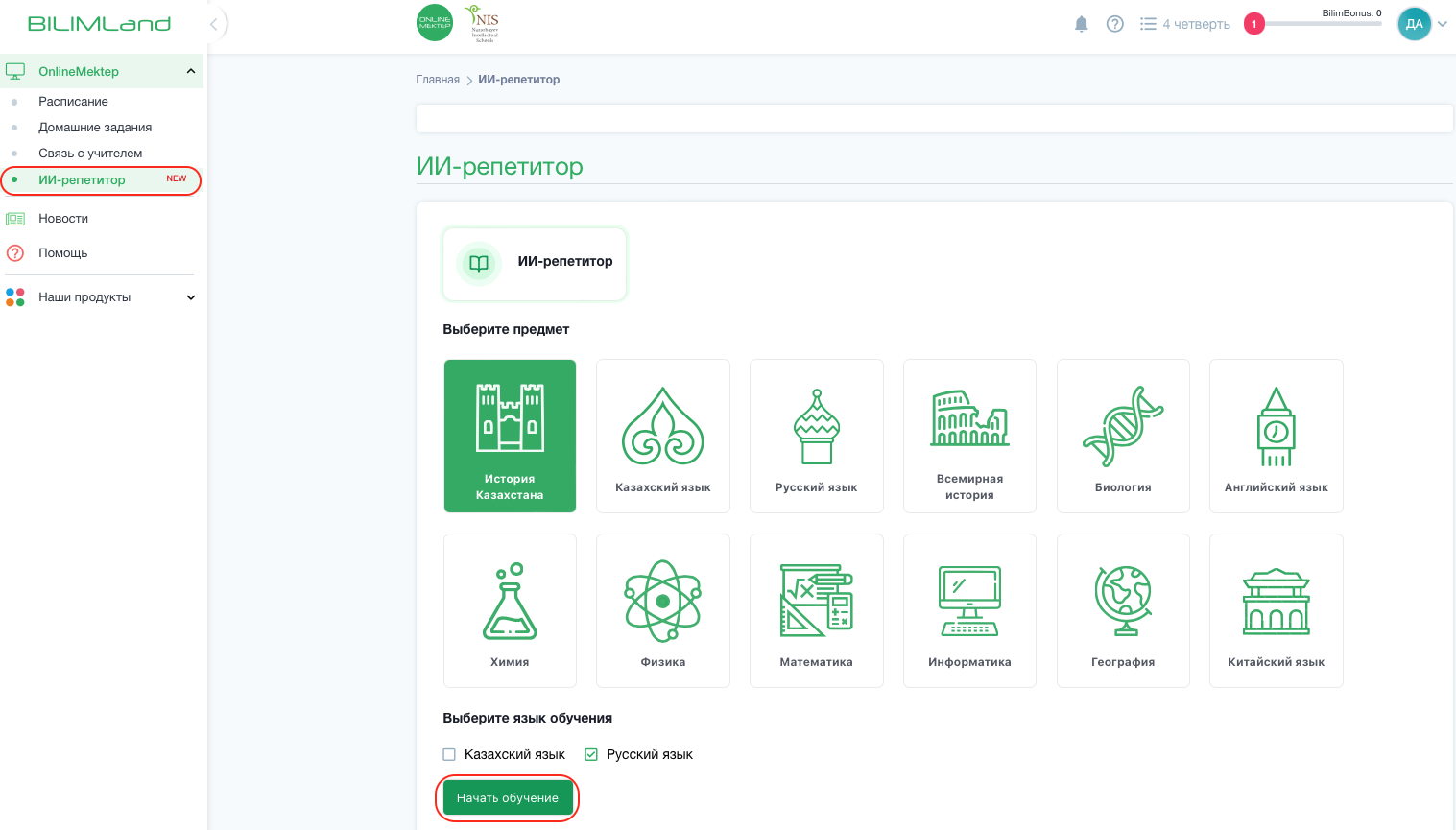Click the OnlineMektep monitor icon

15,71
